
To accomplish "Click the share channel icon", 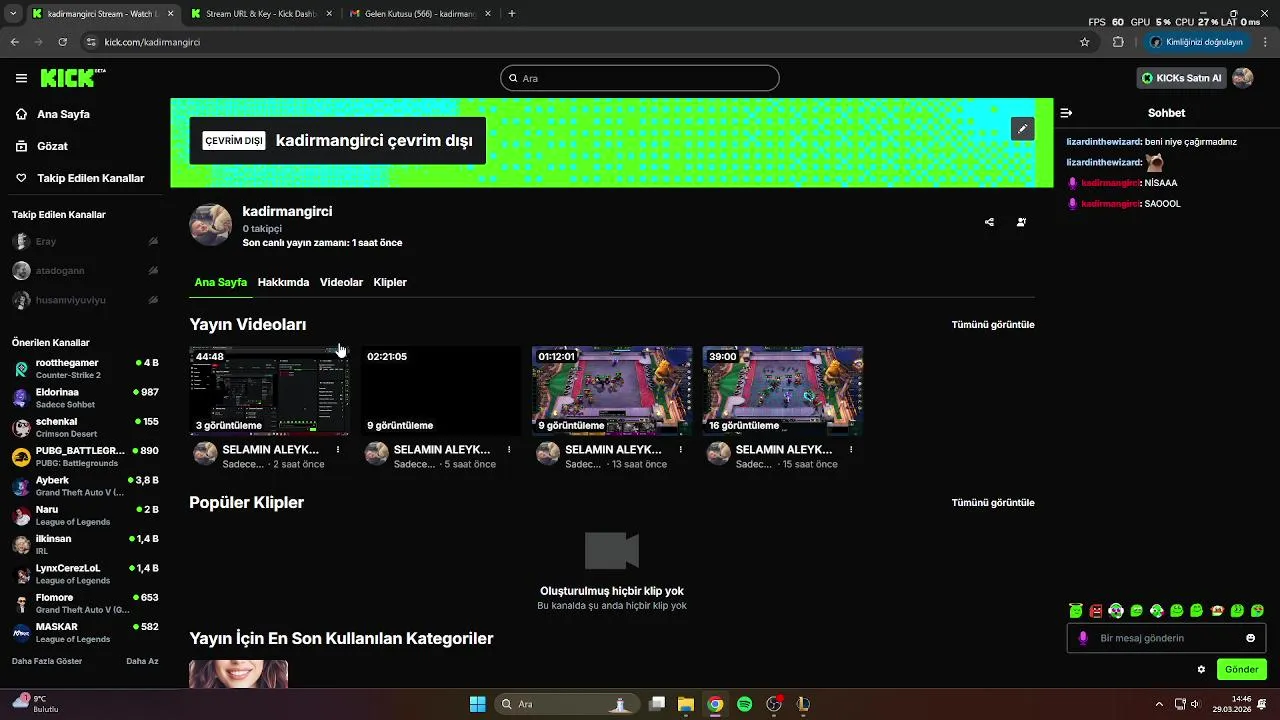I will click(x=989, y=222).
